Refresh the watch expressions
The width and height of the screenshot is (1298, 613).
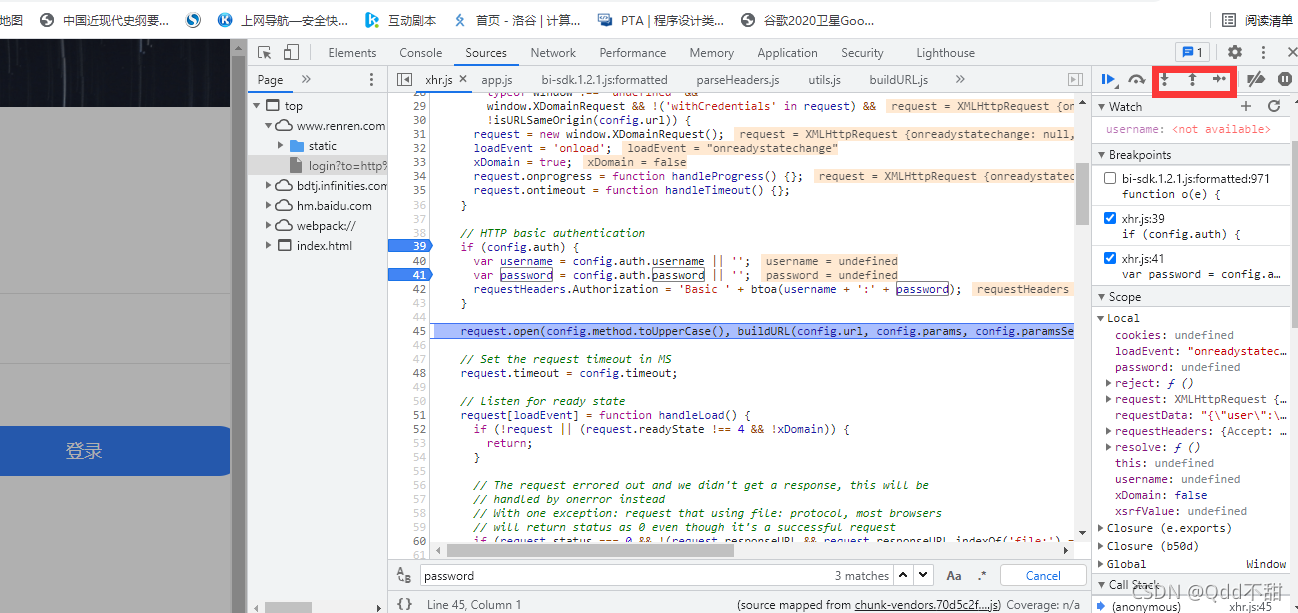point(1274,106)
